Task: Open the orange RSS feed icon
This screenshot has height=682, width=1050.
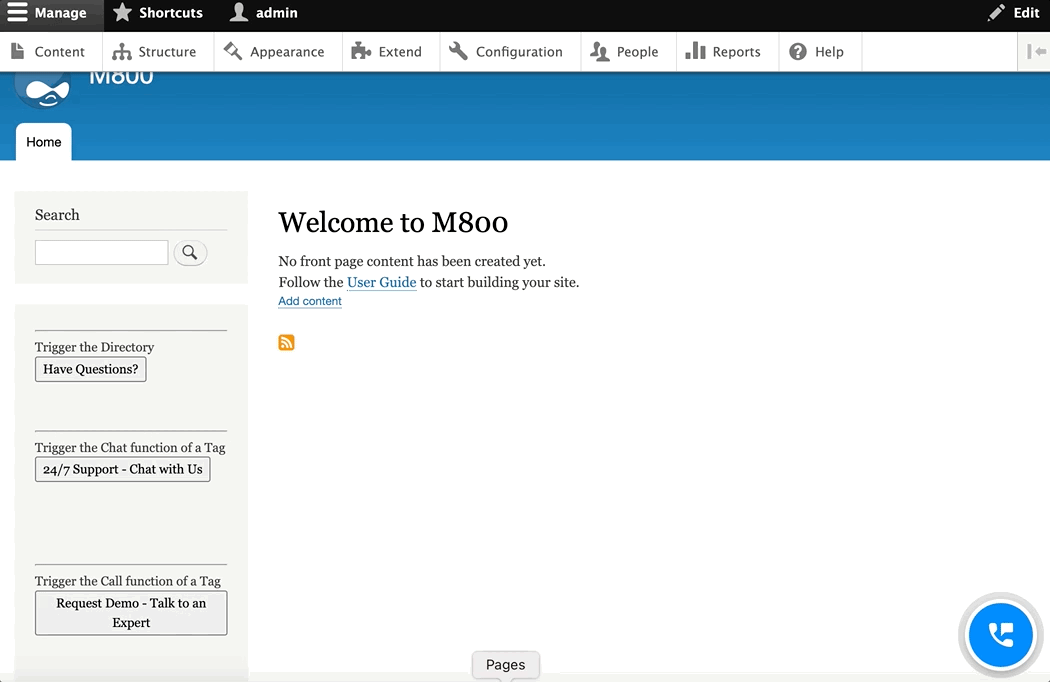Action: 286,343
